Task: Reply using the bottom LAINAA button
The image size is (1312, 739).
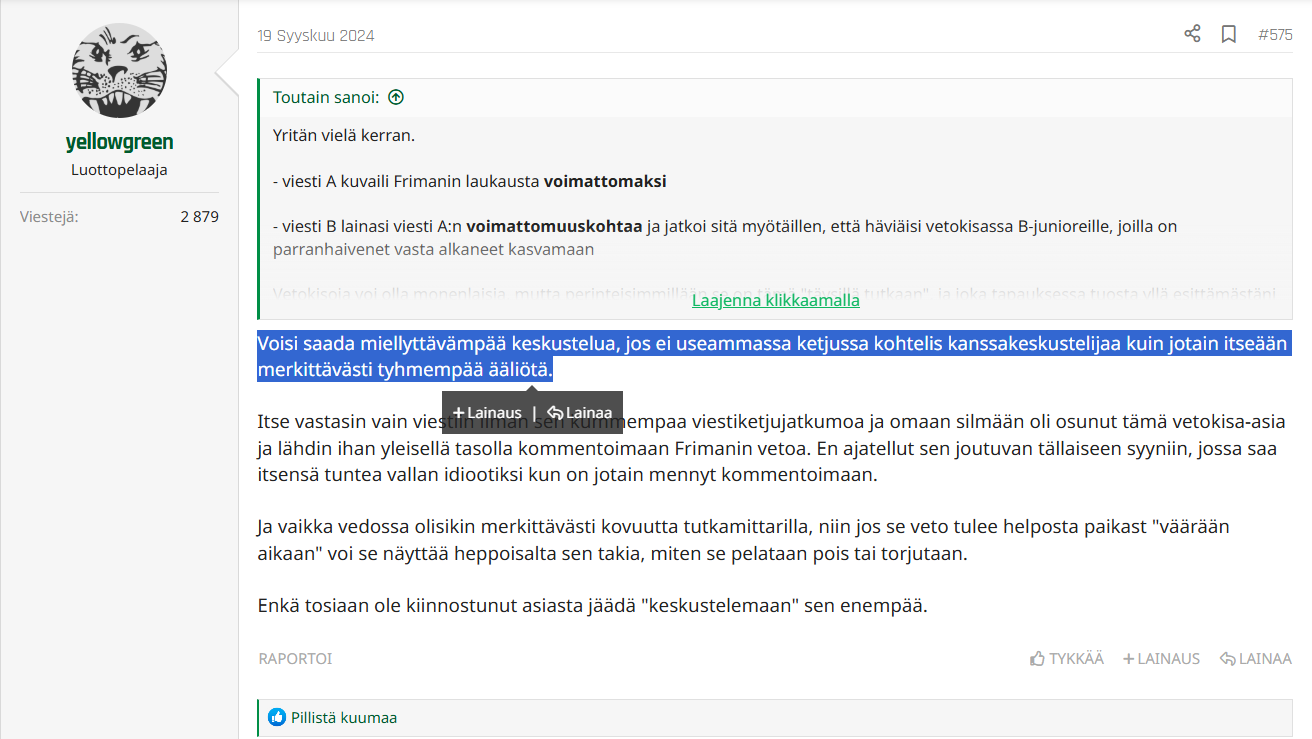Action: pos(1256,658)
